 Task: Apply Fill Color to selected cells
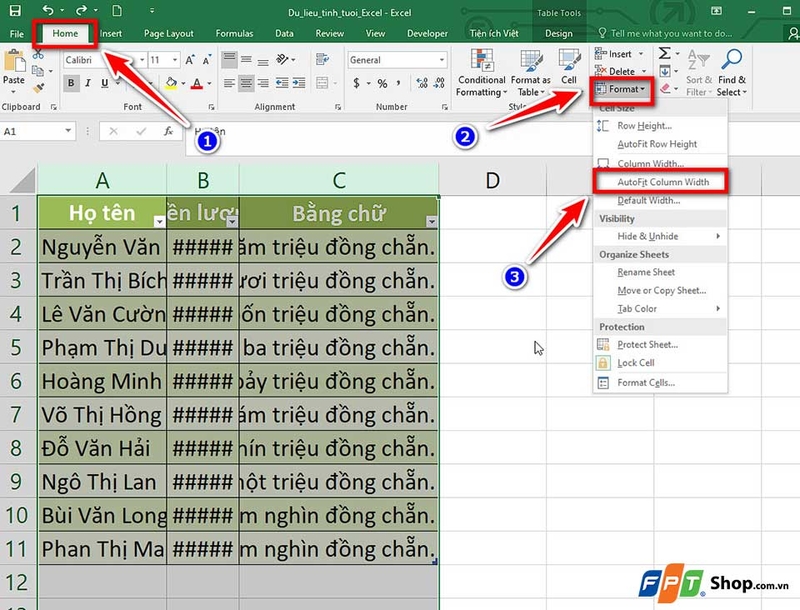(171, 82)
